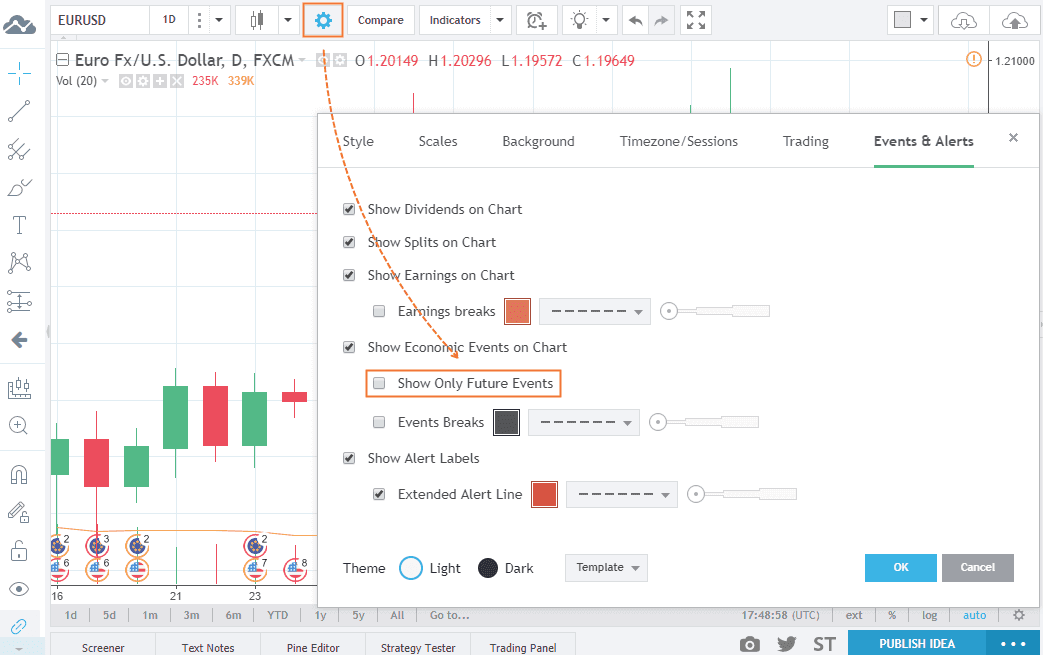1043x655 pixels.
Task: Open chart settings gear icon
Action: click(x=323, y=20)
